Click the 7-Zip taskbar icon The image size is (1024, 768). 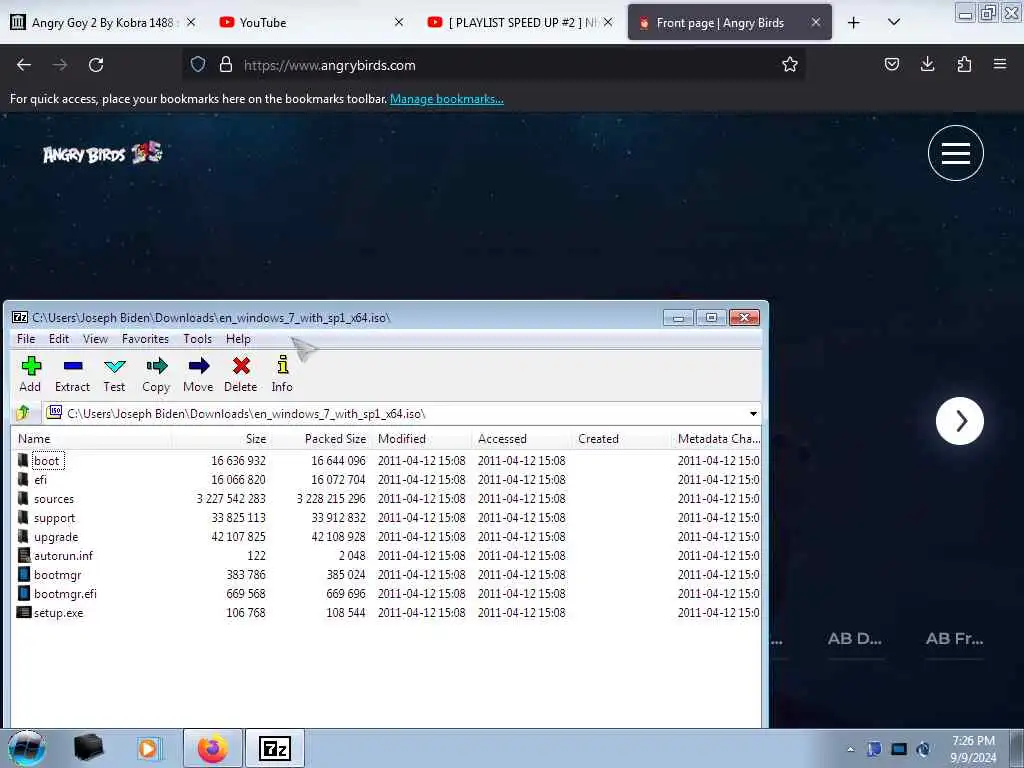[275, 749]
